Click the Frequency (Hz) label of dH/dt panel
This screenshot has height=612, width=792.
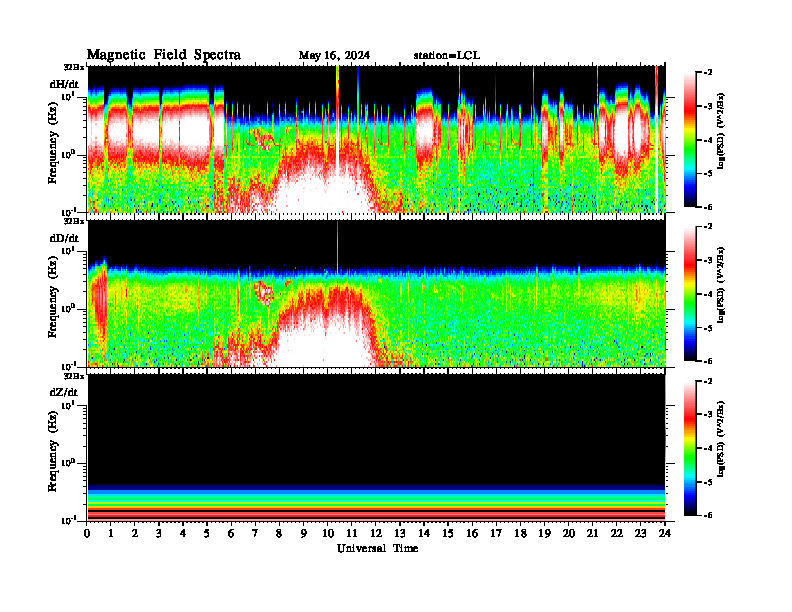53,145
